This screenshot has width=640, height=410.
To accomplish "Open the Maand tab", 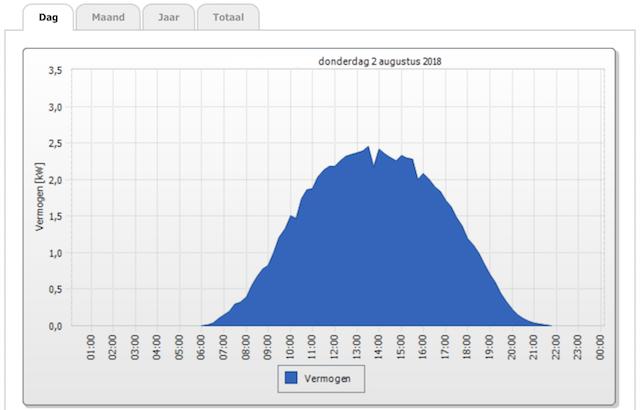I will pos(107,17).
